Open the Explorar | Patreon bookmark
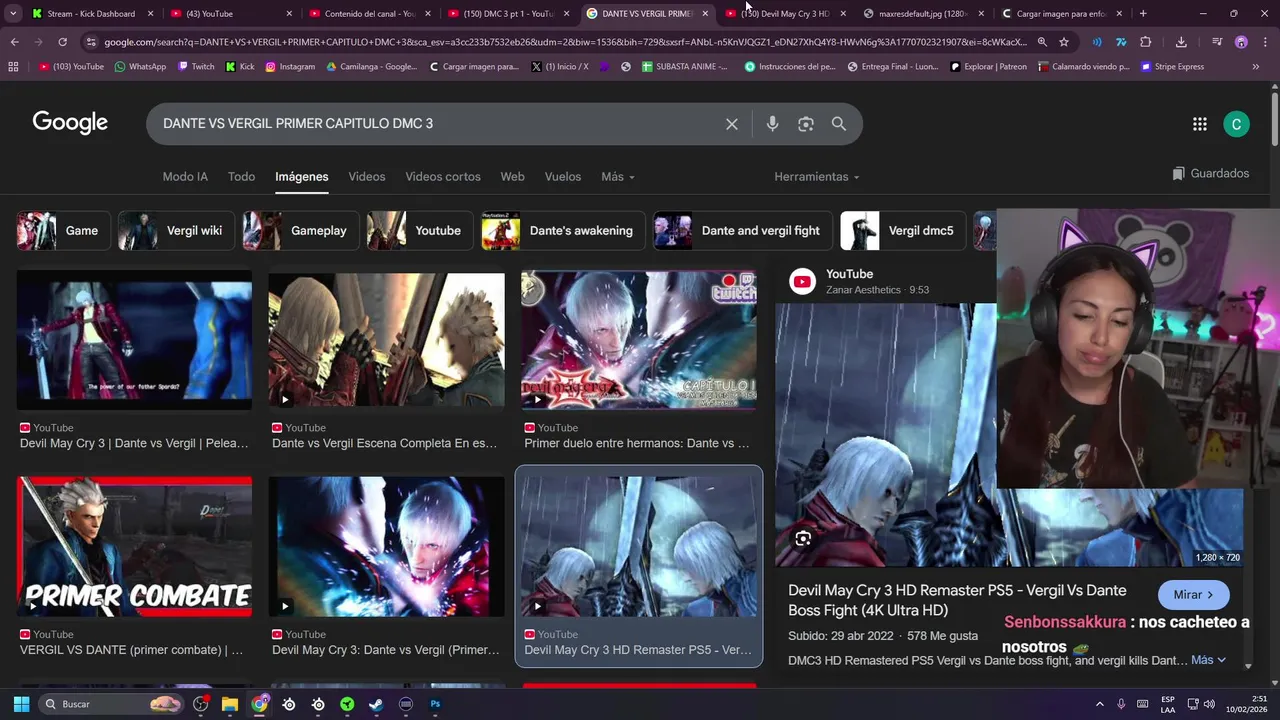Image resolution: width=1280 pixels, height=720 pixels. tap(988, 66)
